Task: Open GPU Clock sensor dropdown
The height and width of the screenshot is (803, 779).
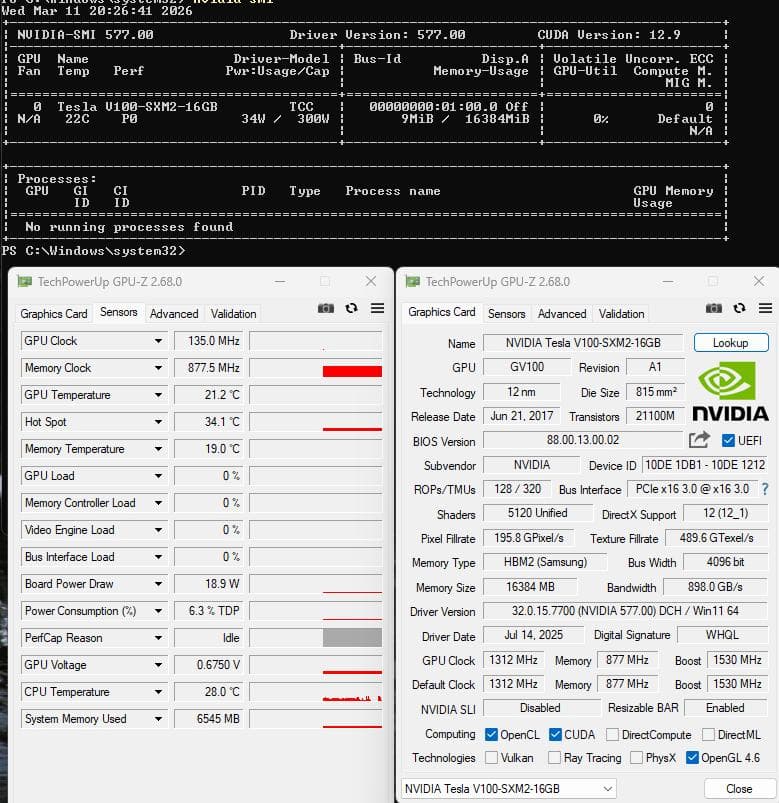Action: click(158, 341)
